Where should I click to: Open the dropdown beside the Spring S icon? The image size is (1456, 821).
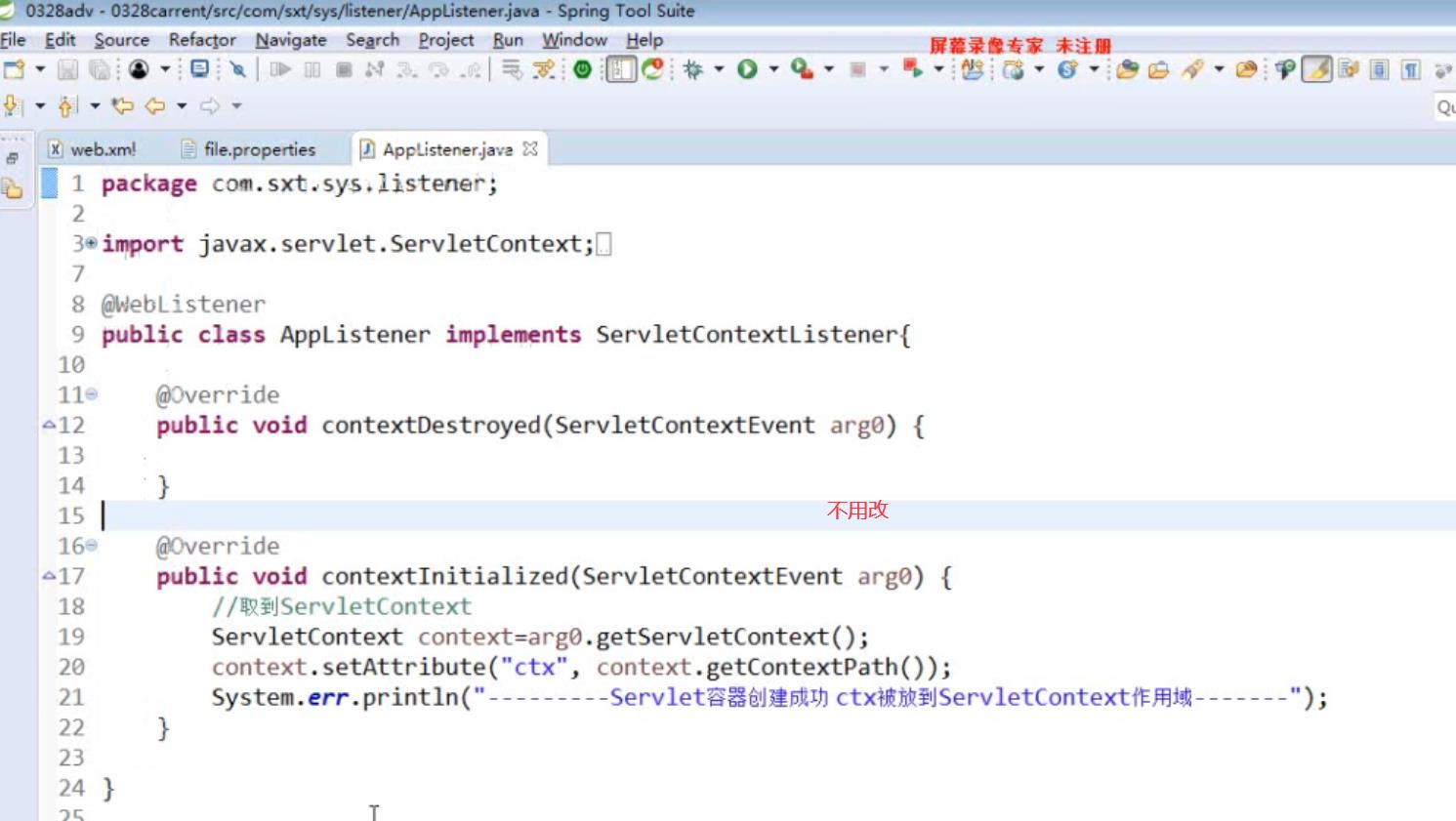click(1094, 69)
